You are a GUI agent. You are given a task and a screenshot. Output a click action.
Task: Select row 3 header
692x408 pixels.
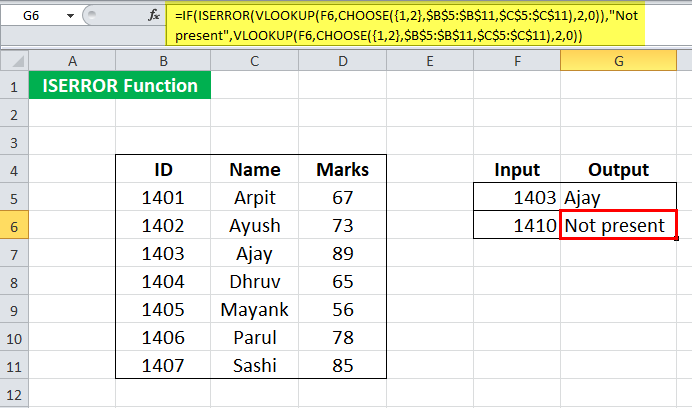point(14,141)
